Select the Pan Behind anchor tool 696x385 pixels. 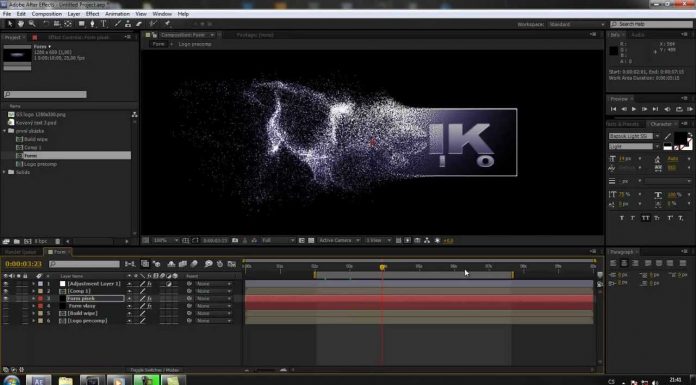click(x=68, y=24)
